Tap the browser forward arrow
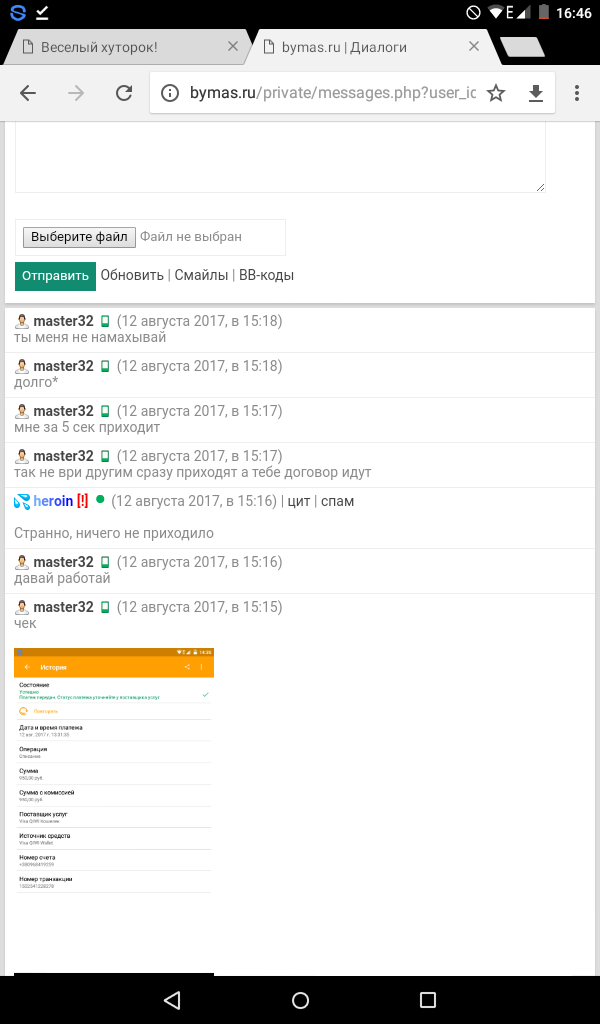 pyautogui.click(x=76, y=93)
